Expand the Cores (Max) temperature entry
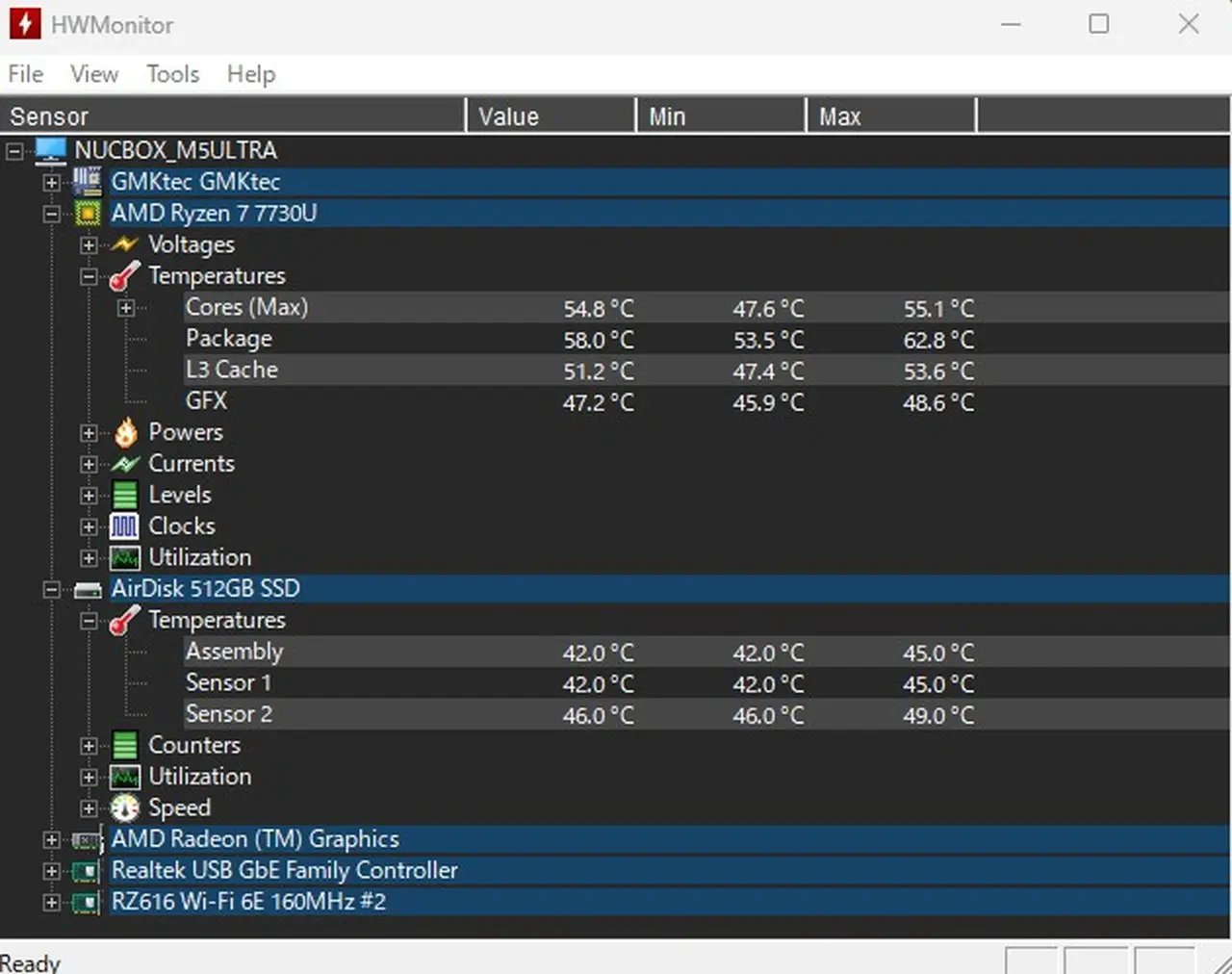Screen dimensions: 1232x974 (x=126, y=308)
